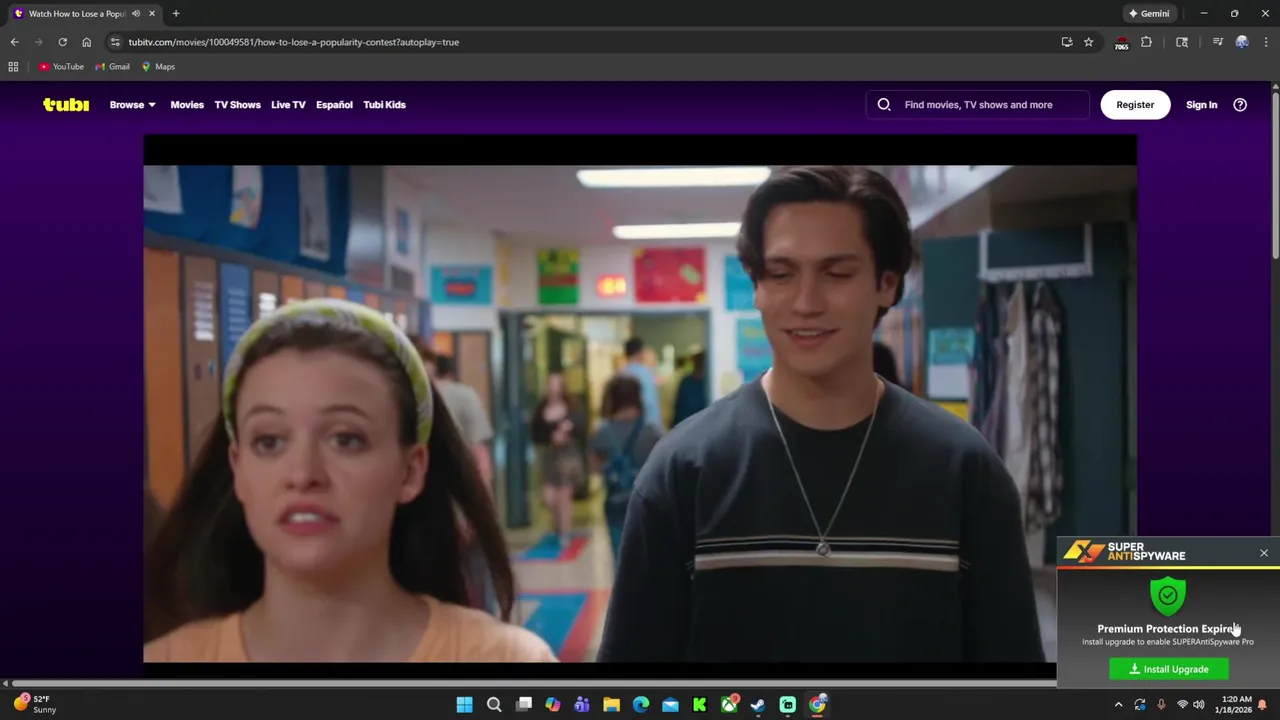The width and height of the screenshot is (1280, 720).
Task: Open Tubi Kids
Action: [x=384, y=104]
